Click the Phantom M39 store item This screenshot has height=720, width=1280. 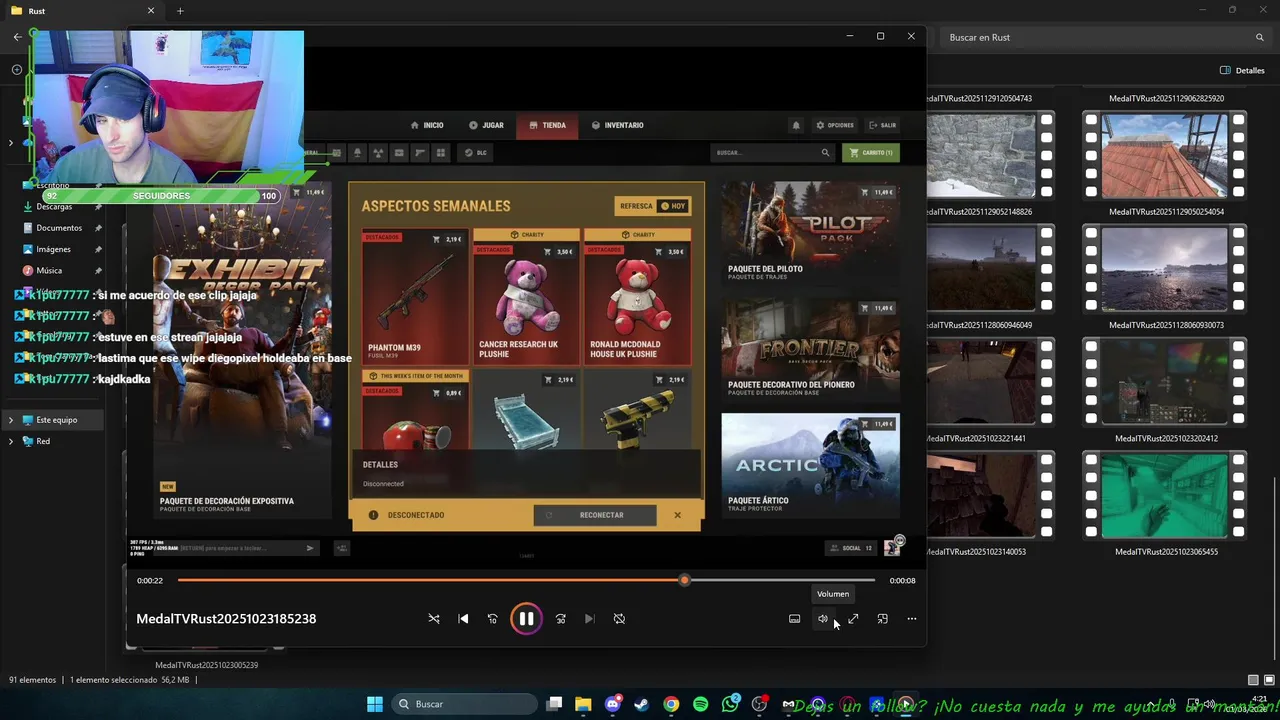[x=415, y=297]
